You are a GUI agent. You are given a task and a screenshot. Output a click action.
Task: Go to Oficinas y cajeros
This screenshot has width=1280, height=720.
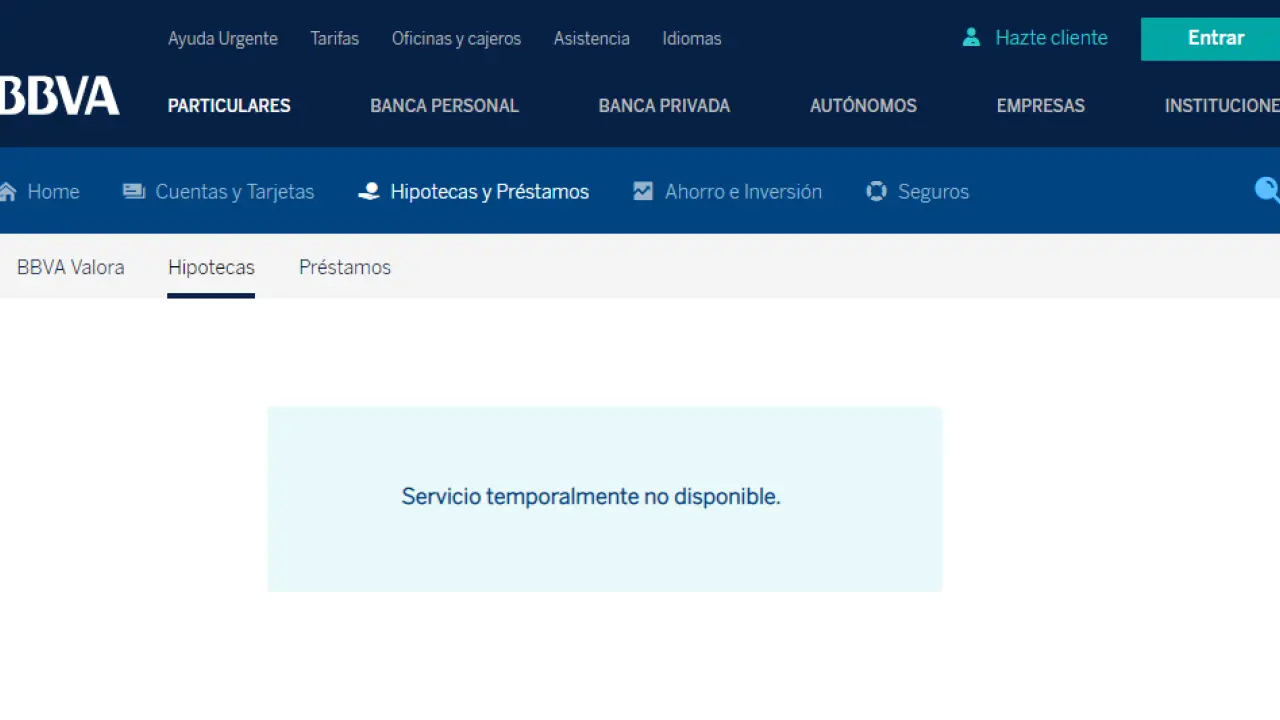(x=456, y=39)
